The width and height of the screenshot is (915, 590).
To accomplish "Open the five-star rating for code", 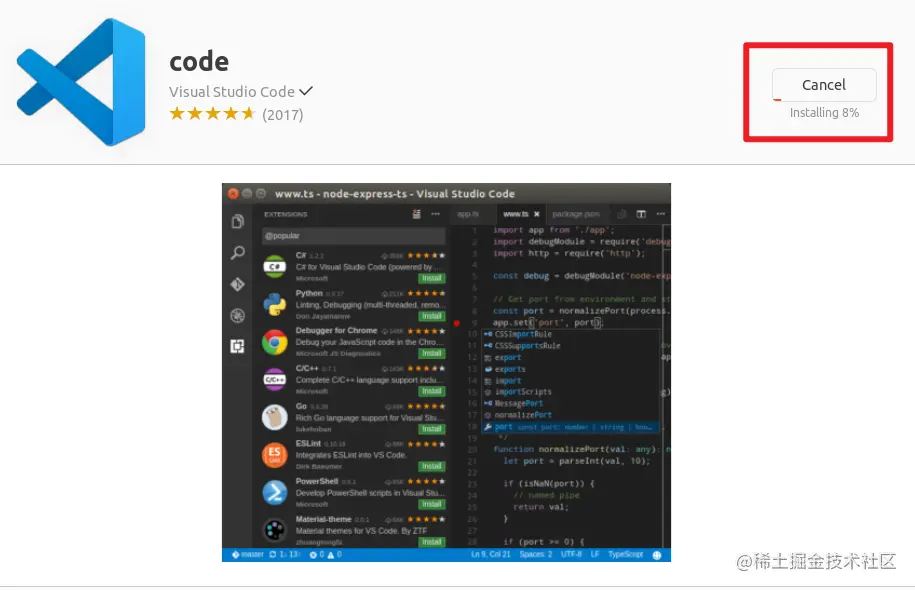I will (x=212, y=113).
